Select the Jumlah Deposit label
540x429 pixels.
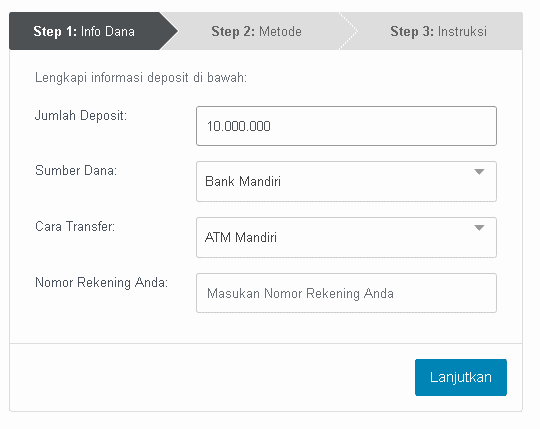pos(81,115)
